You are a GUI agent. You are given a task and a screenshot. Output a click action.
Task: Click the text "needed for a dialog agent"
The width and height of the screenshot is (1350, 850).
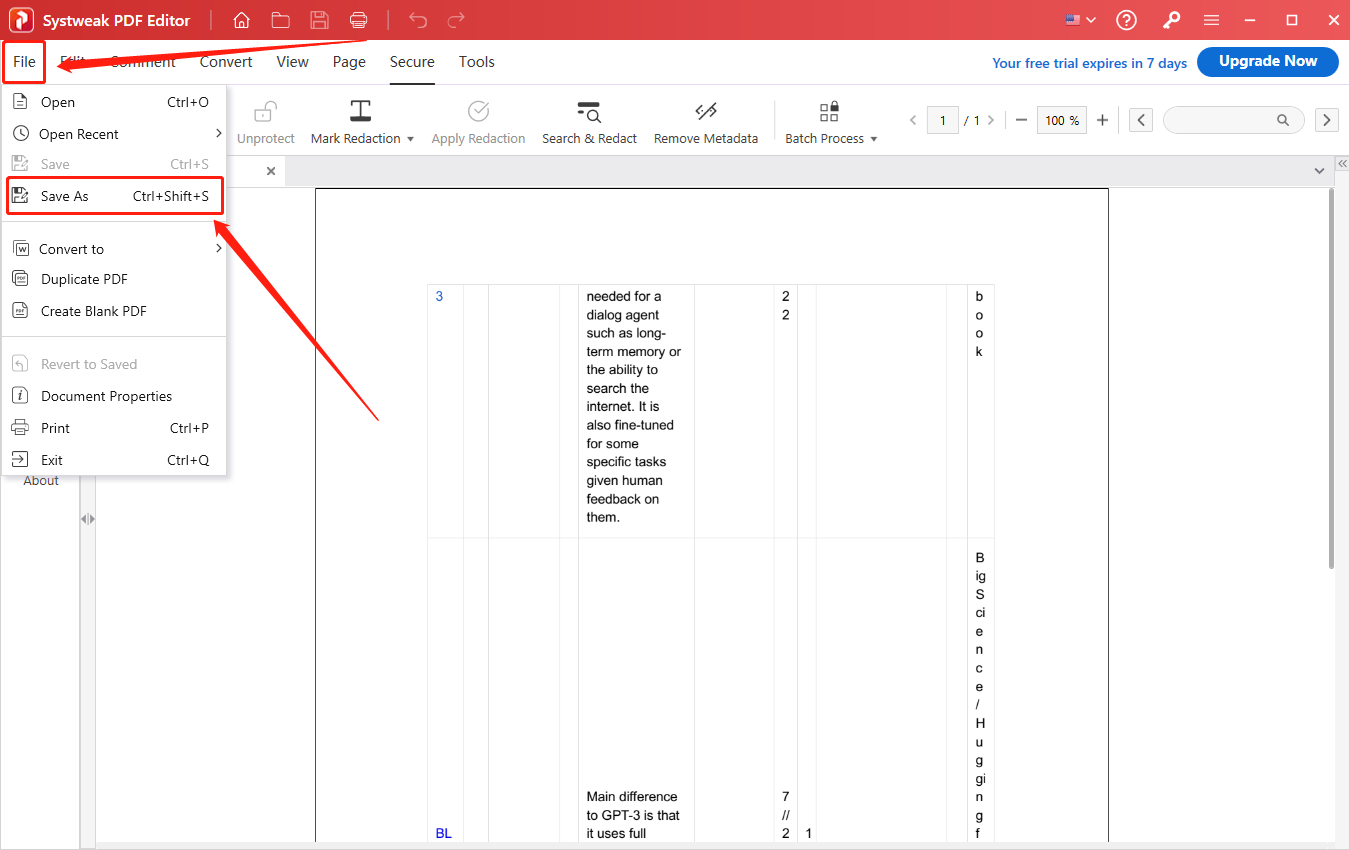click(x=624, y=305)
